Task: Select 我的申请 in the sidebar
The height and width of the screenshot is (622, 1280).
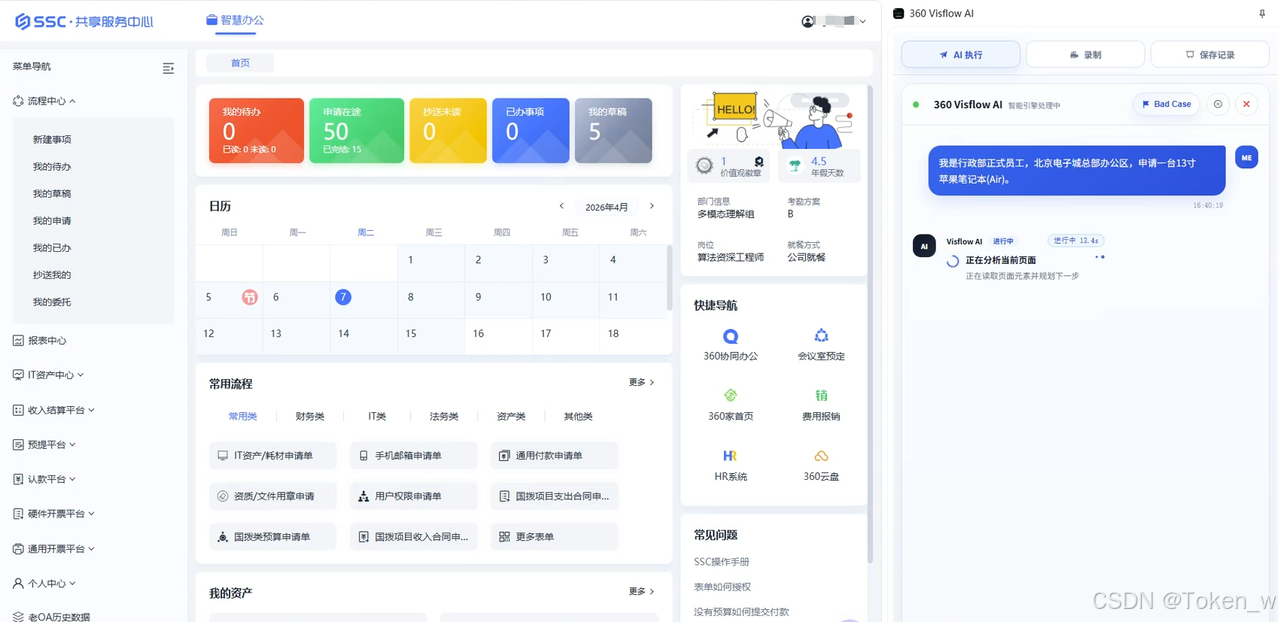Action: tap(52, 220)
